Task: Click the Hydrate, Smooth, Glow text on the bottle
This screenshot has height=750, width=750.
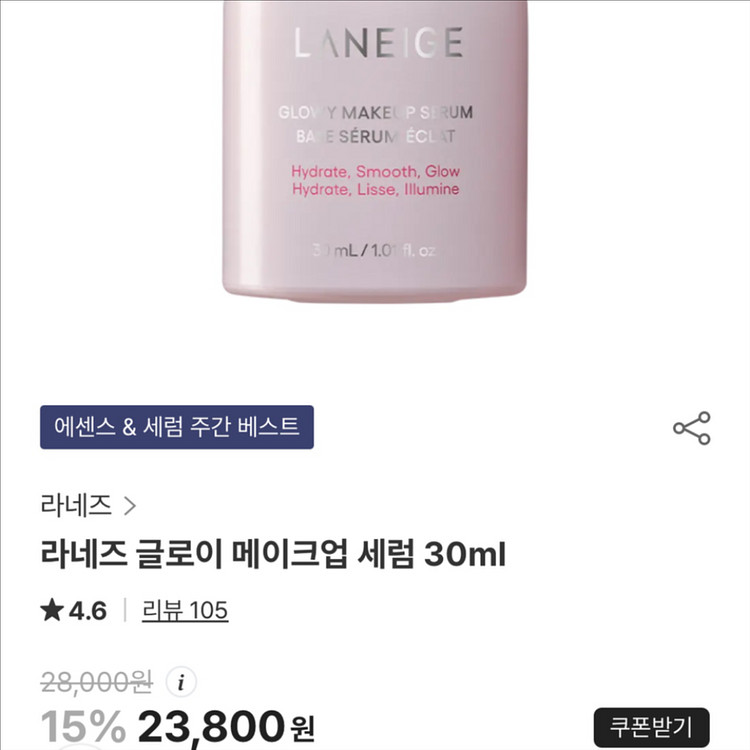Action: click(375, 171)
